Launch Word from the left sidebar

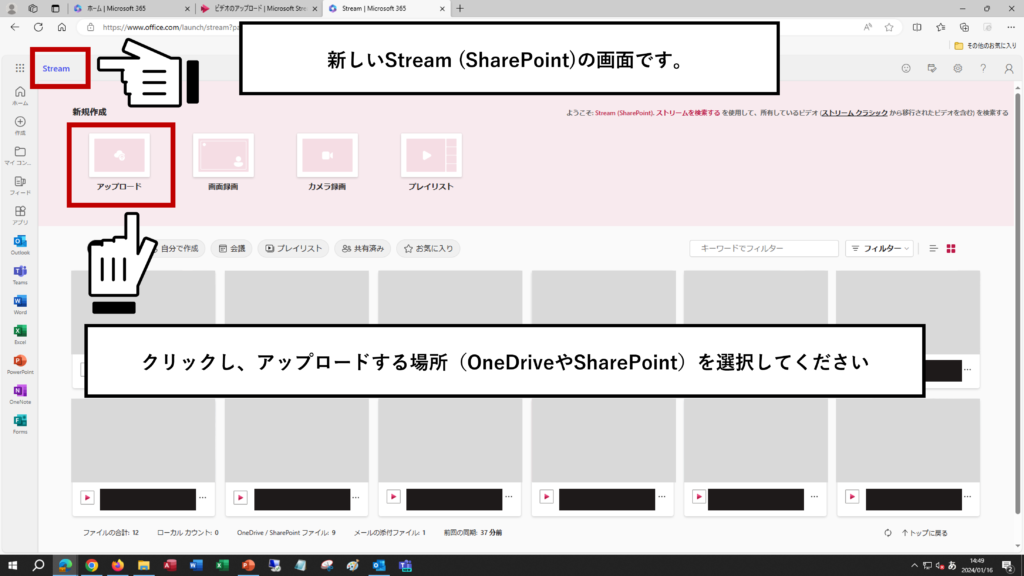pos(20,305)
